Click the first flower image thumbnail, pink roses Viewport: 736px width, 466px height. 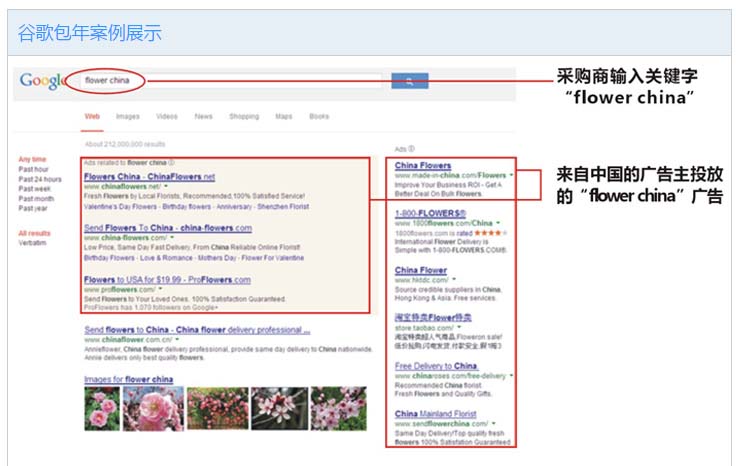(x=102, y=408)
